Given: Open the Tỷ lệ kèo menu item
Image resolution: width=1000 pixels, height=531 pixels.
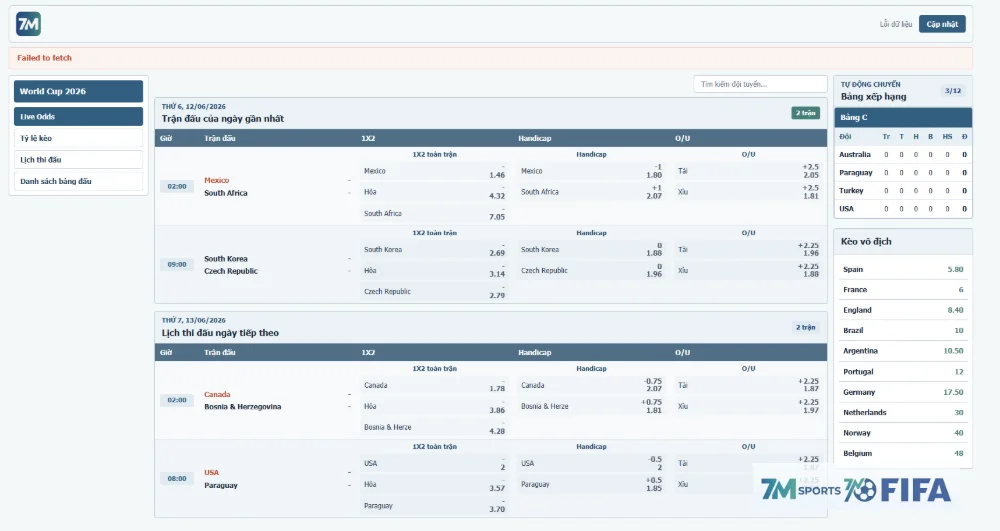Looking at the screenshot, I should click(78, 138).
